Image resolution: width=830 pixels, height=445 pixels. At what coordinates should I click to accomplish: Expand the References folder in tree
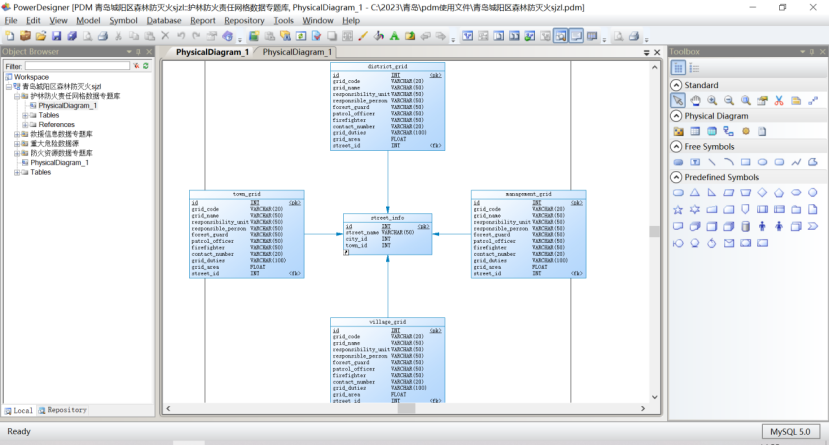pyautogui.click(x=25, y=124)
